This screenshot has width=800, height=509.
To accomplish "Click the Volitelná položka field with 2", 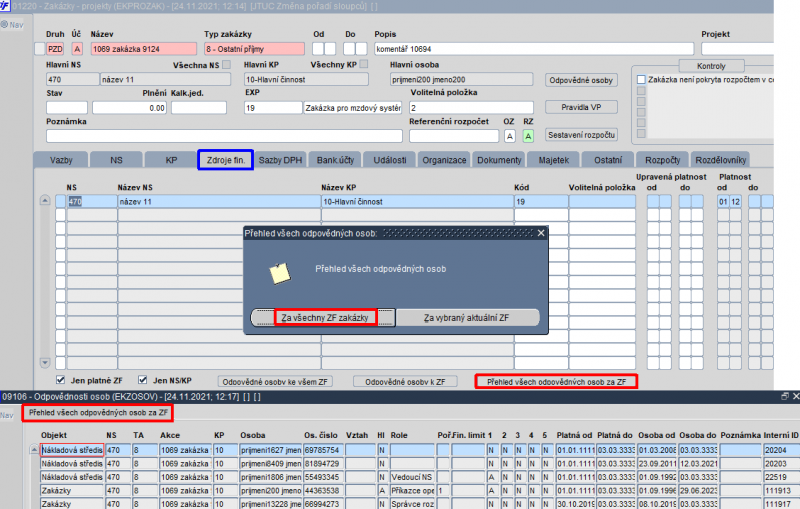I will point(471,108).
